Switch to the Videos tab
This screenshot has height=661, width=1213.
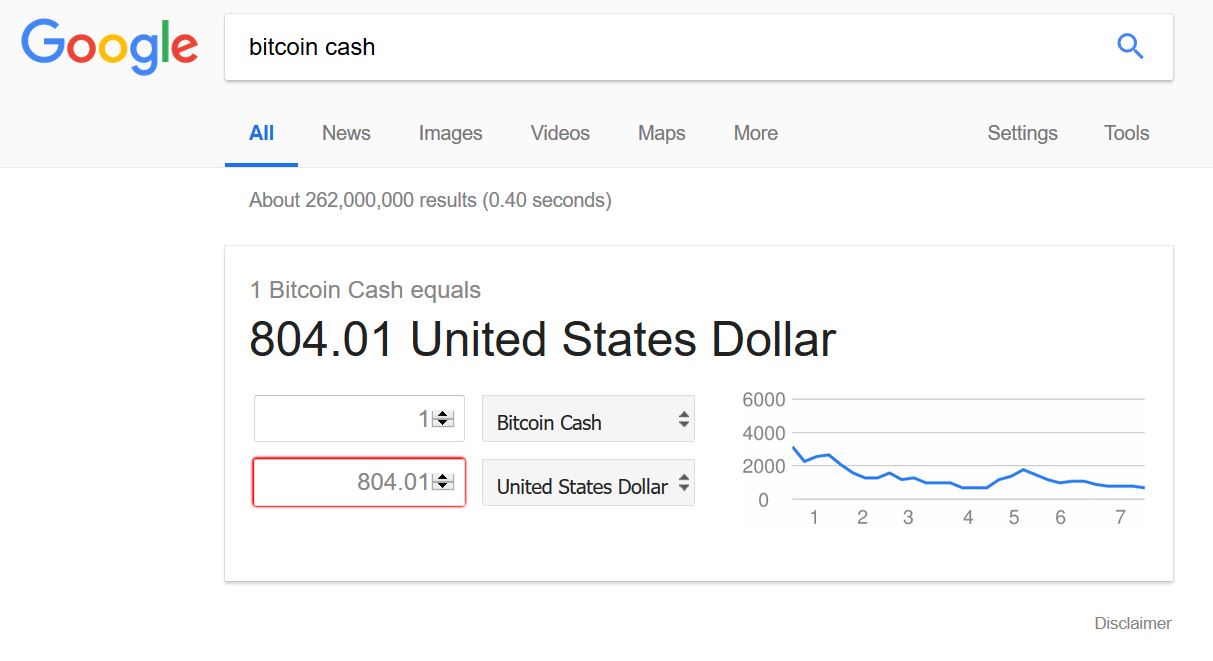coord(560,133)
